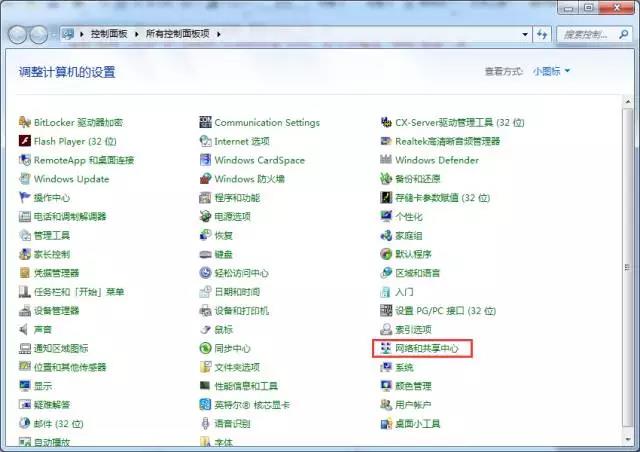The height and width of the screenshot is (452, 640).
Task: Click the vertical scrollbar thumb
Action: pyautogui.click(x=628, y=267)
